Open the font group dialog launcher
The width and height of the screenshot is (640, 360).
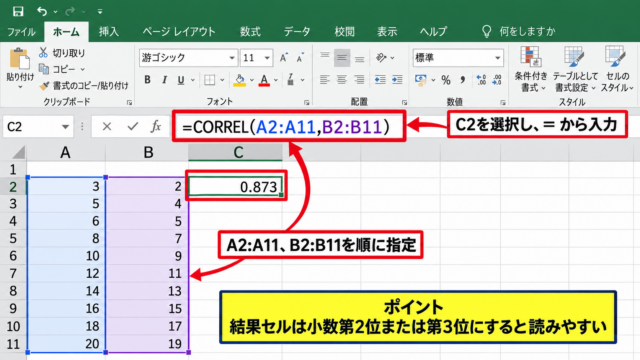(307, 103)
